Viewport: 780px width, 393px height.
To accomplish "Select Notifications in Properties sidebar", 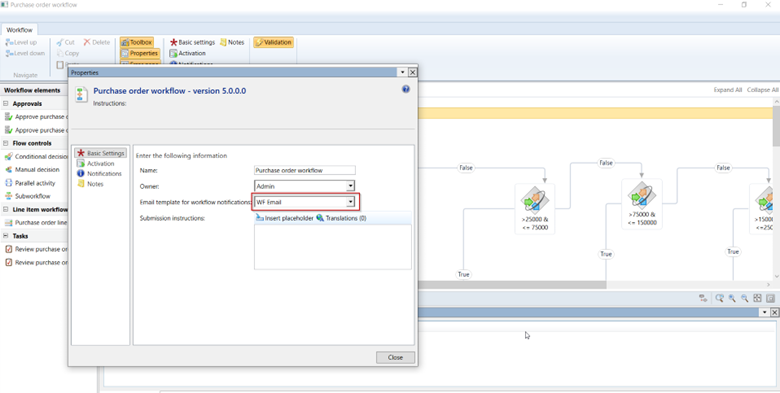I will click(99, 174).
